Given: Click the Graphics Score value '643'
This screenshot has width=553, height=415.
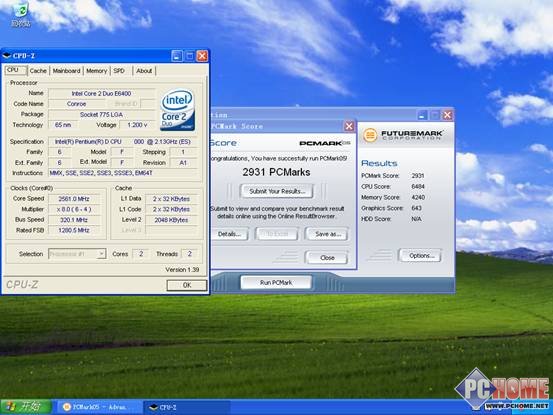Looking at the screenshot, I should 417,208.
